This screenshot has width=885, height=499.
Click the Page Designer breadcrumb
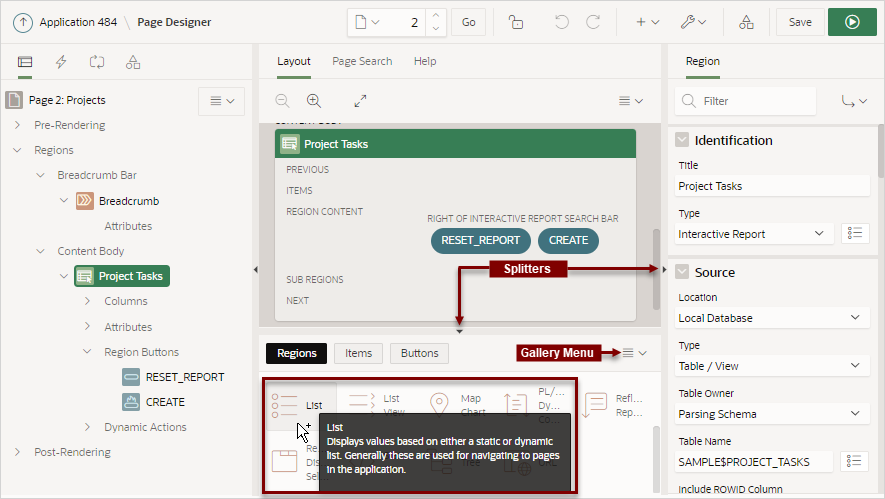(x=174, y=22)
